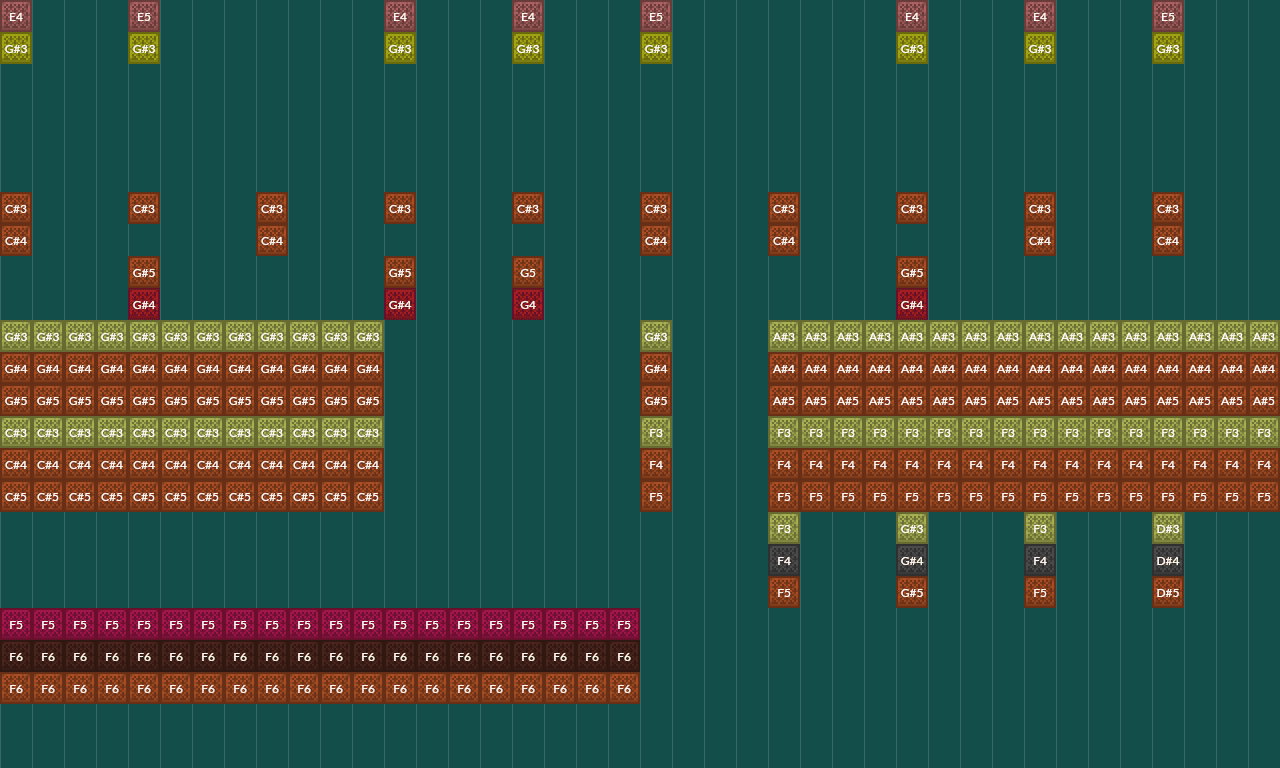1280x768 pixels.
Task: Select the rightmost C#5 note block
Action: point(368,496)
